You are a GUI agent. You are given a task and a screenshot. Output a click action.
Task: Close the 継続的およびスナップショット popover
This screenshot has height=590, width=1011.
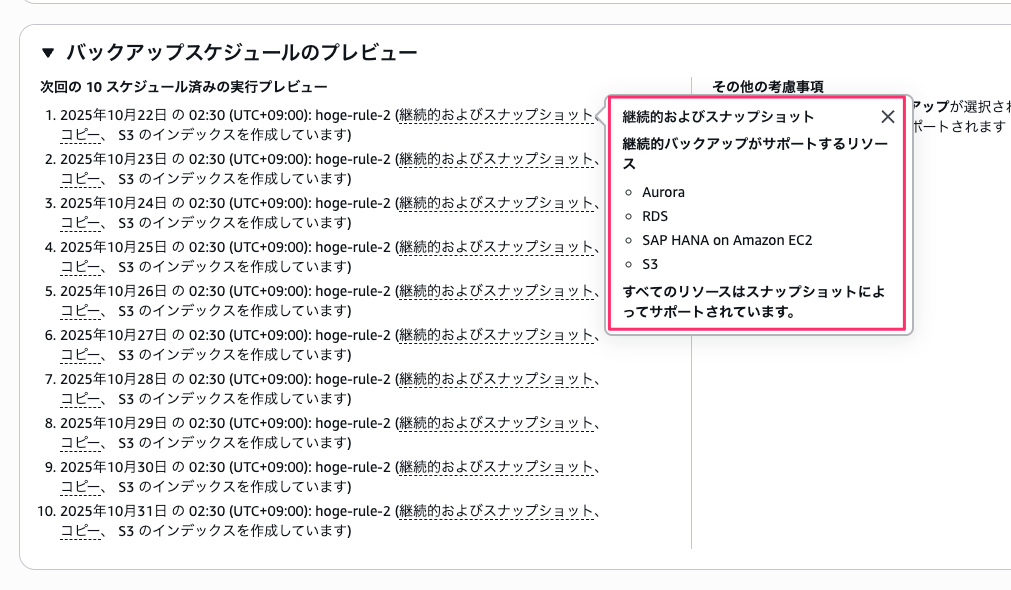pyautogui.click(x=887, y=116)
